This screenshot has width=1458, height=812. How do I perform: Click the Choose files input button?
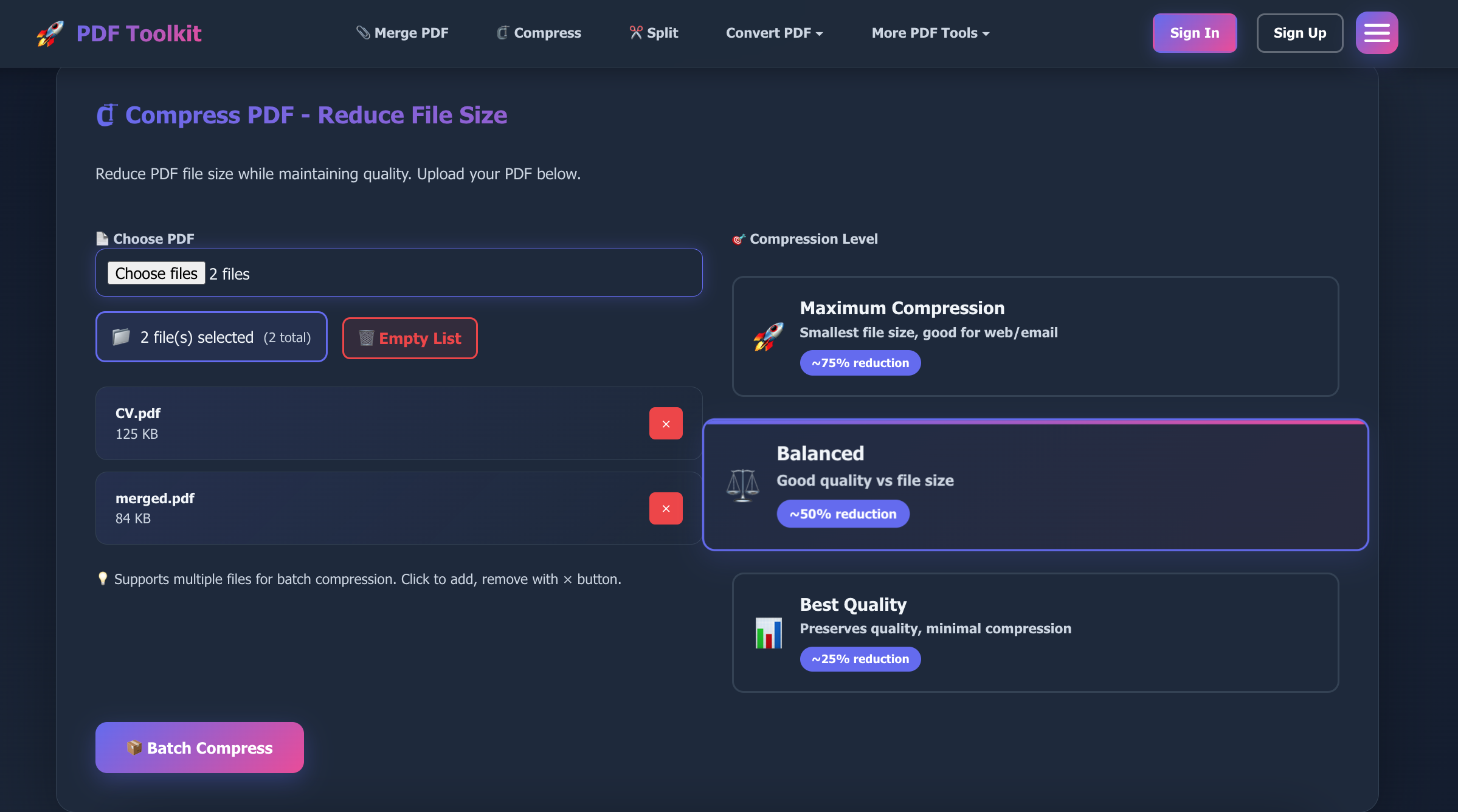tap(156, 274)
